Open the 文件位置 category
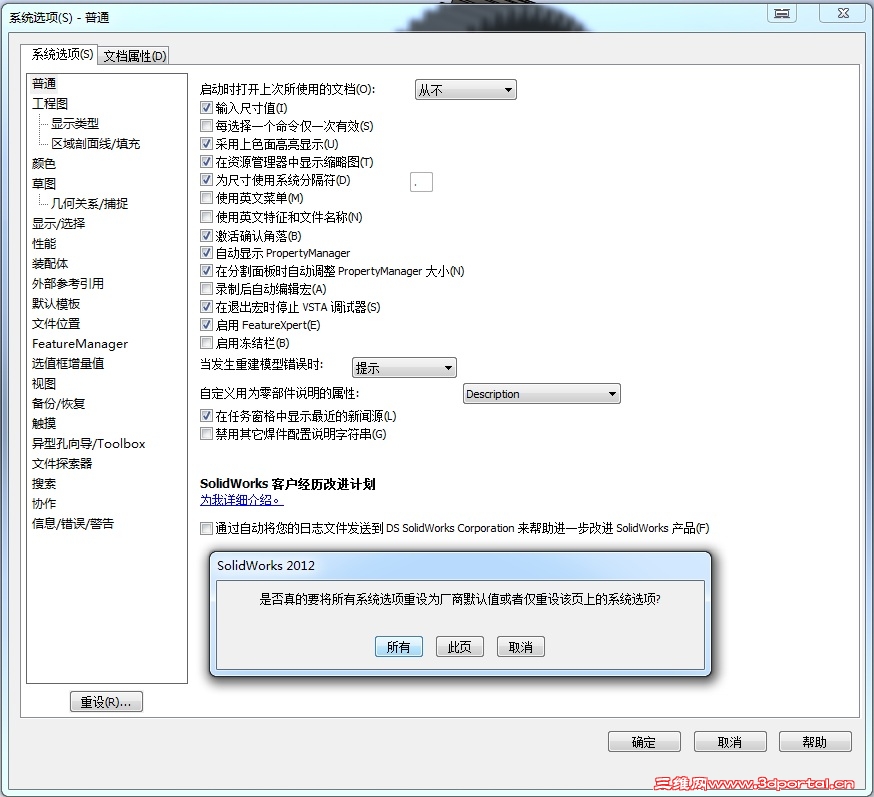Viewport: 874px width, 797px height. [x=56, y=324]
